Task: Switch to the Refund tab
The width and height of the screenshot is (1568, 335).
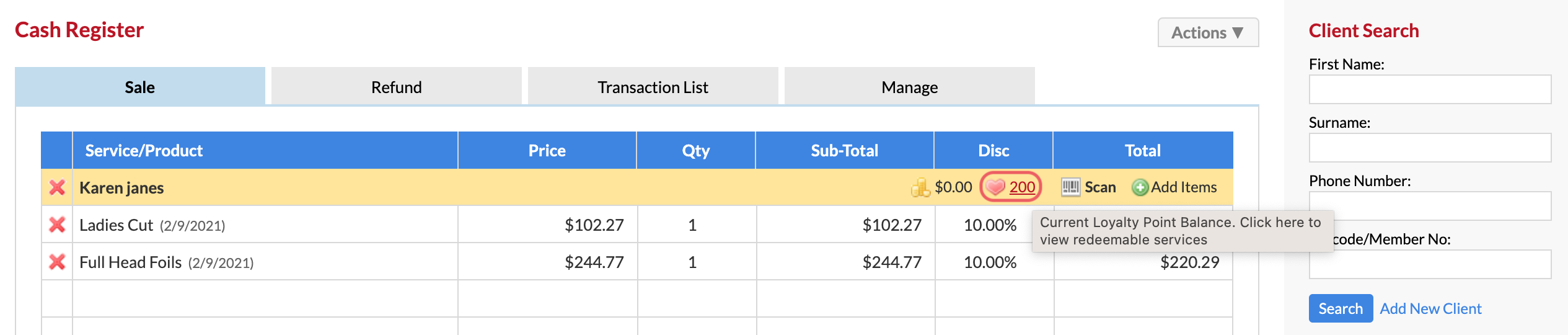Action: click(x=397, y=87)
